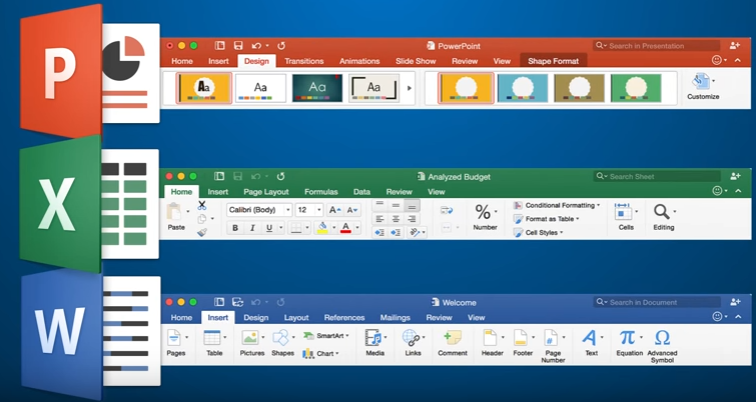Click Word Table icon

pyautogui.click(x=212, y=338)
